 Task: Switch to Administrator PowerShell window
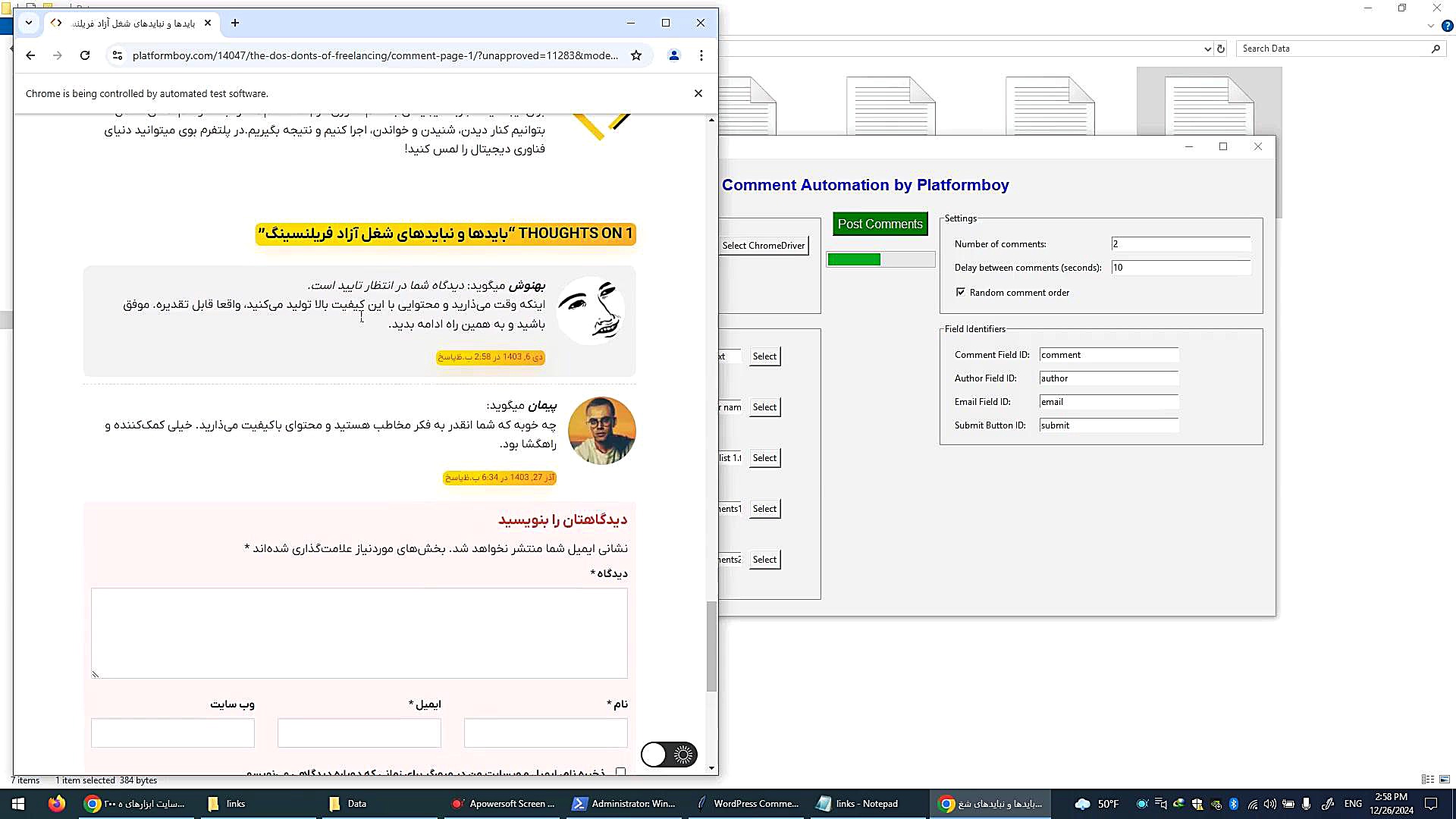(x=625, y=804)
